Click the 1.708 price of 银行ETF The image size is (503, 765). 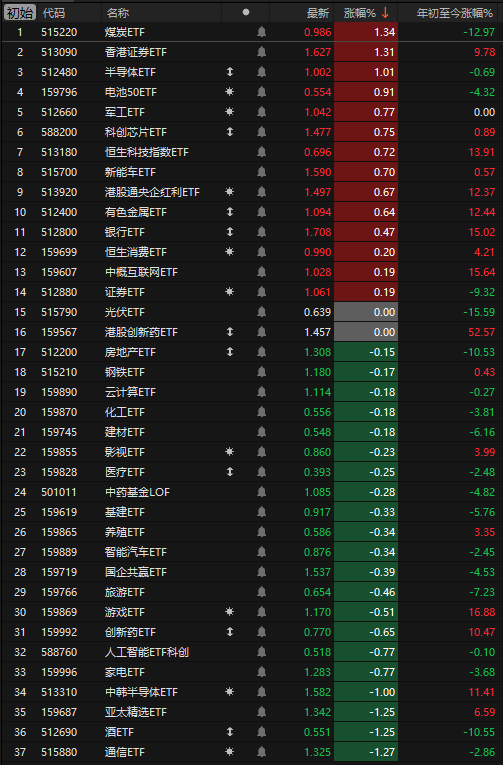[x=318, y=232]
